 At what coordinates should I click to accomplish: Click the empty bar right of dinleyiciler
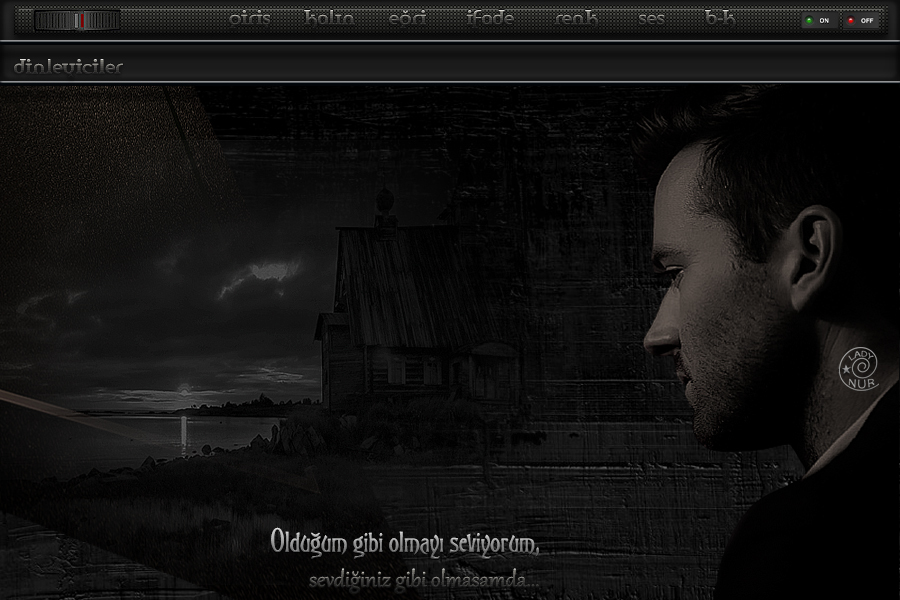pos(500,67)
